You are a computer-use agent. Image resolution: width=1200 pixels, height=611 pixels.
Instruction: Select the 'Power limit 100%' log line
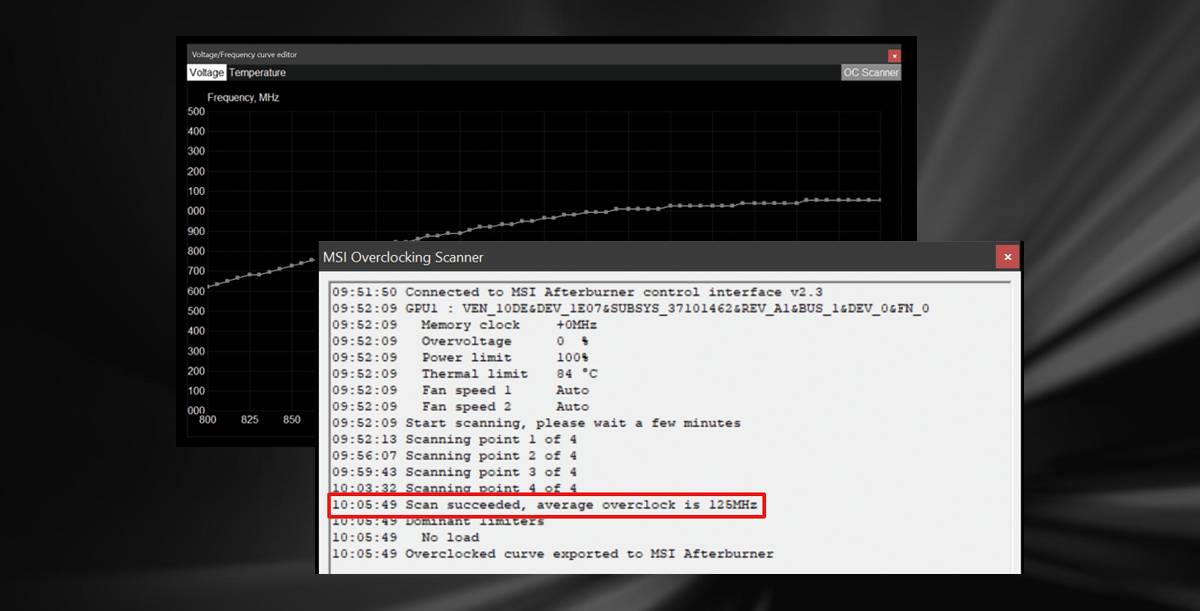(x=461, y=357)
